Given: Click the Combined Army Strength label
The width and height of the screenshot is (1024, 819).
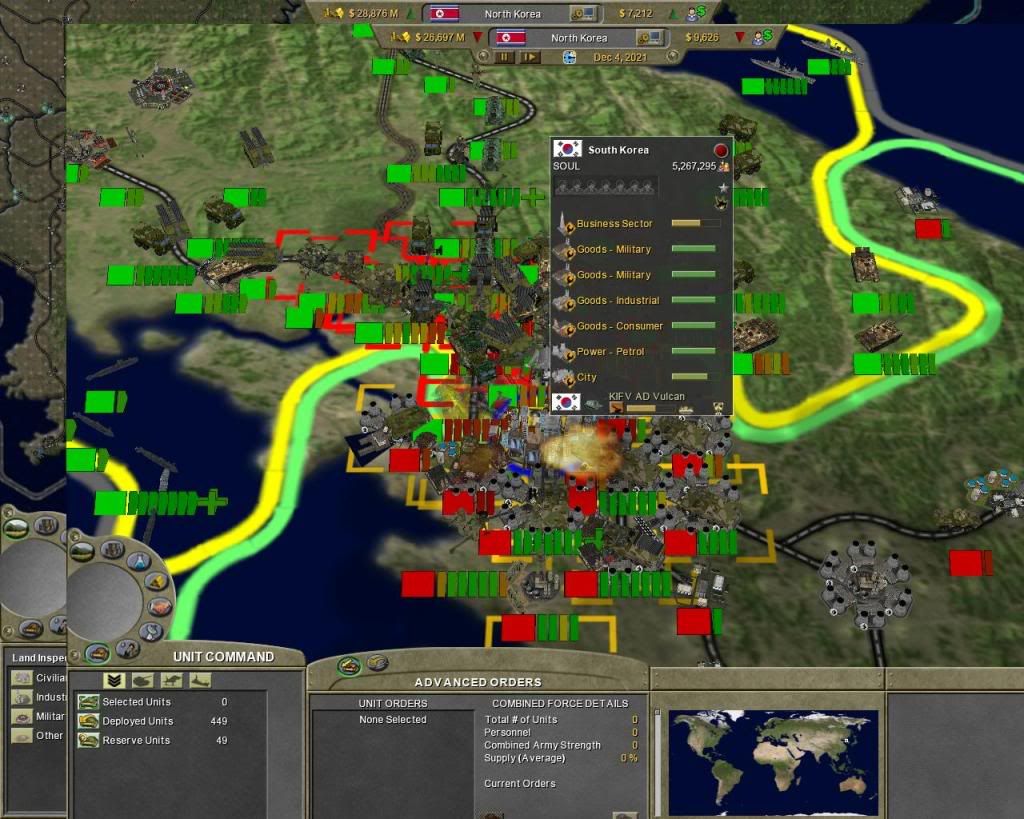Looking at the screenshot, I should click(542, 745).
